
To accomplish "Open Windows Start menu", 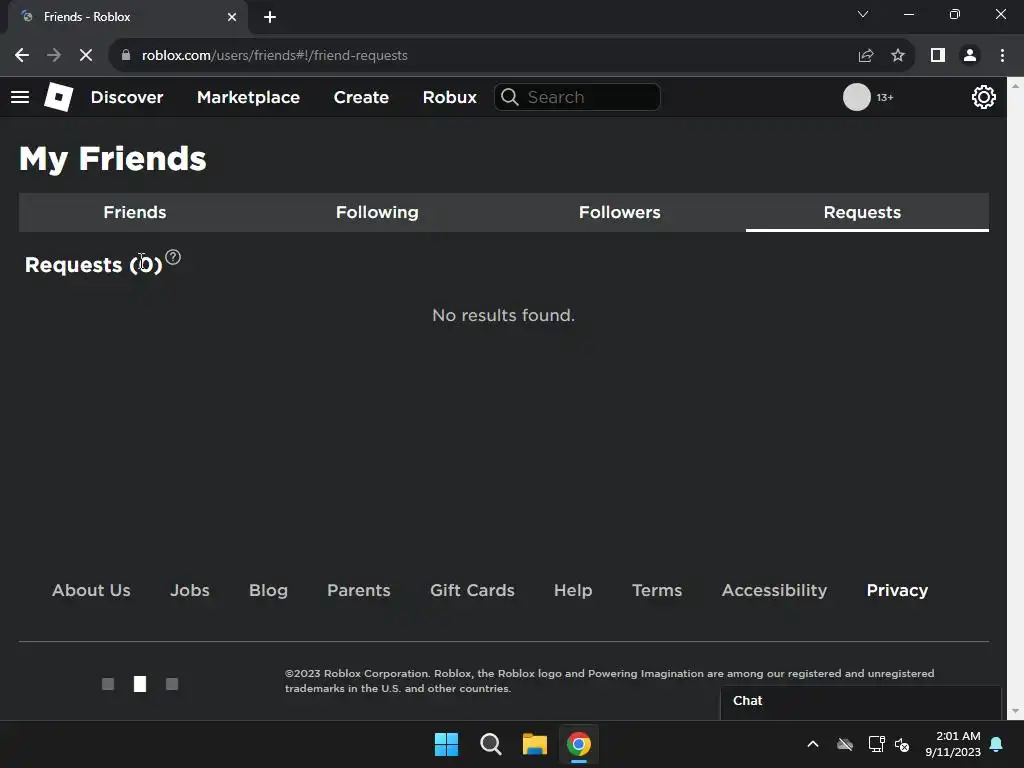I will 447,744.
